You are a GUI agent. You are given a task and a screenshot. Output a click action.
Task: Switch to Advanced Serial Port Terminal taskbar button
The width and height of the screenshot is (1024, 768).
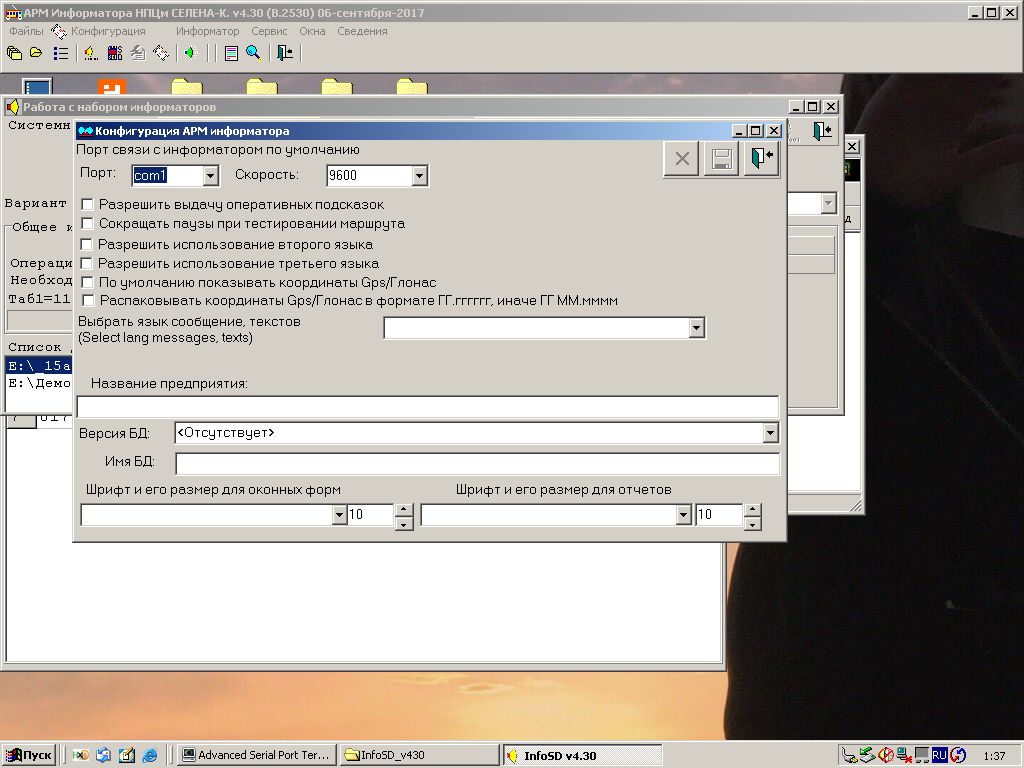pyautogui.click(x=257, y=756)
